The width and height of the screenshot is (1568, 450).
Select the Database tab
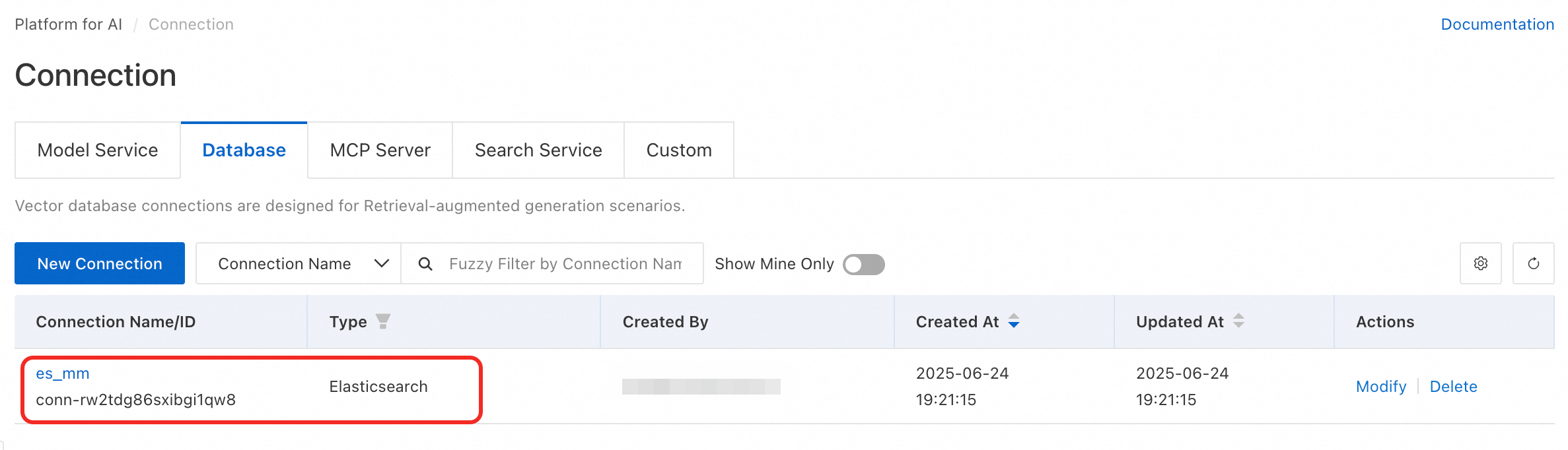tap(244, 150)
